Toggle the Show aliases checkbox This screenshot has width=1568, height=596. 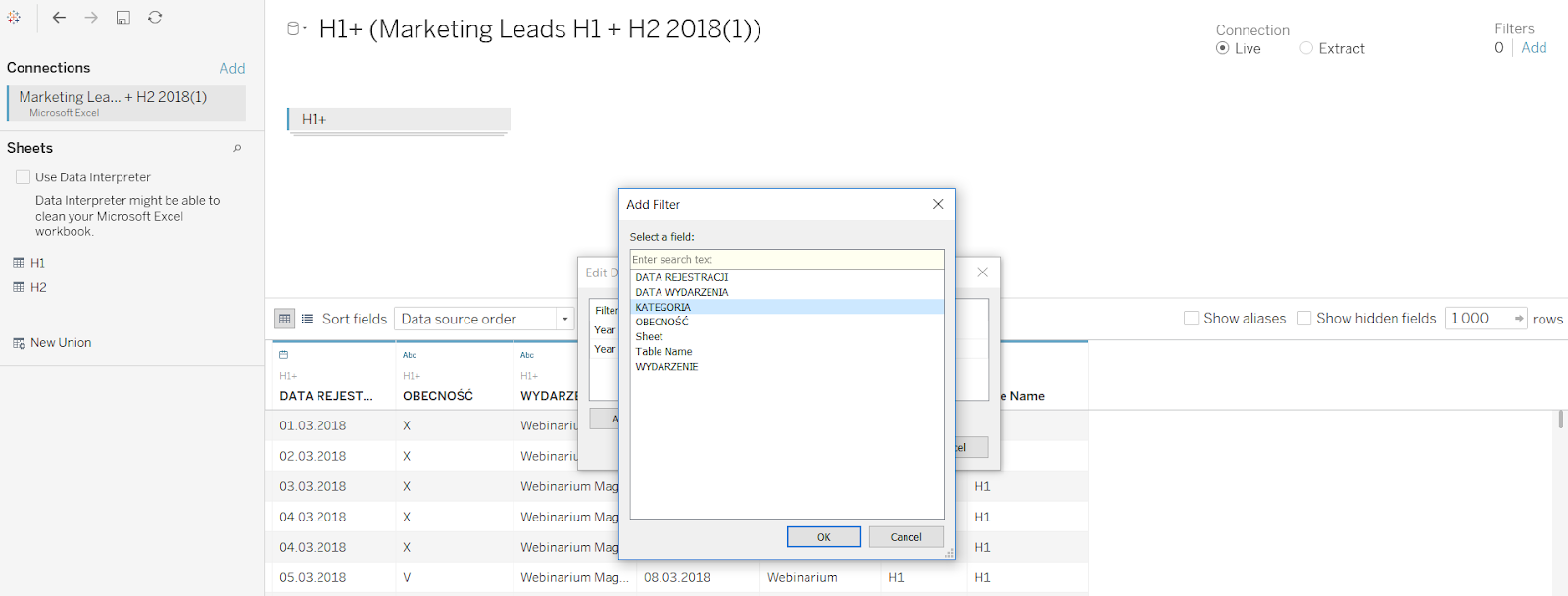point(1191,319)
